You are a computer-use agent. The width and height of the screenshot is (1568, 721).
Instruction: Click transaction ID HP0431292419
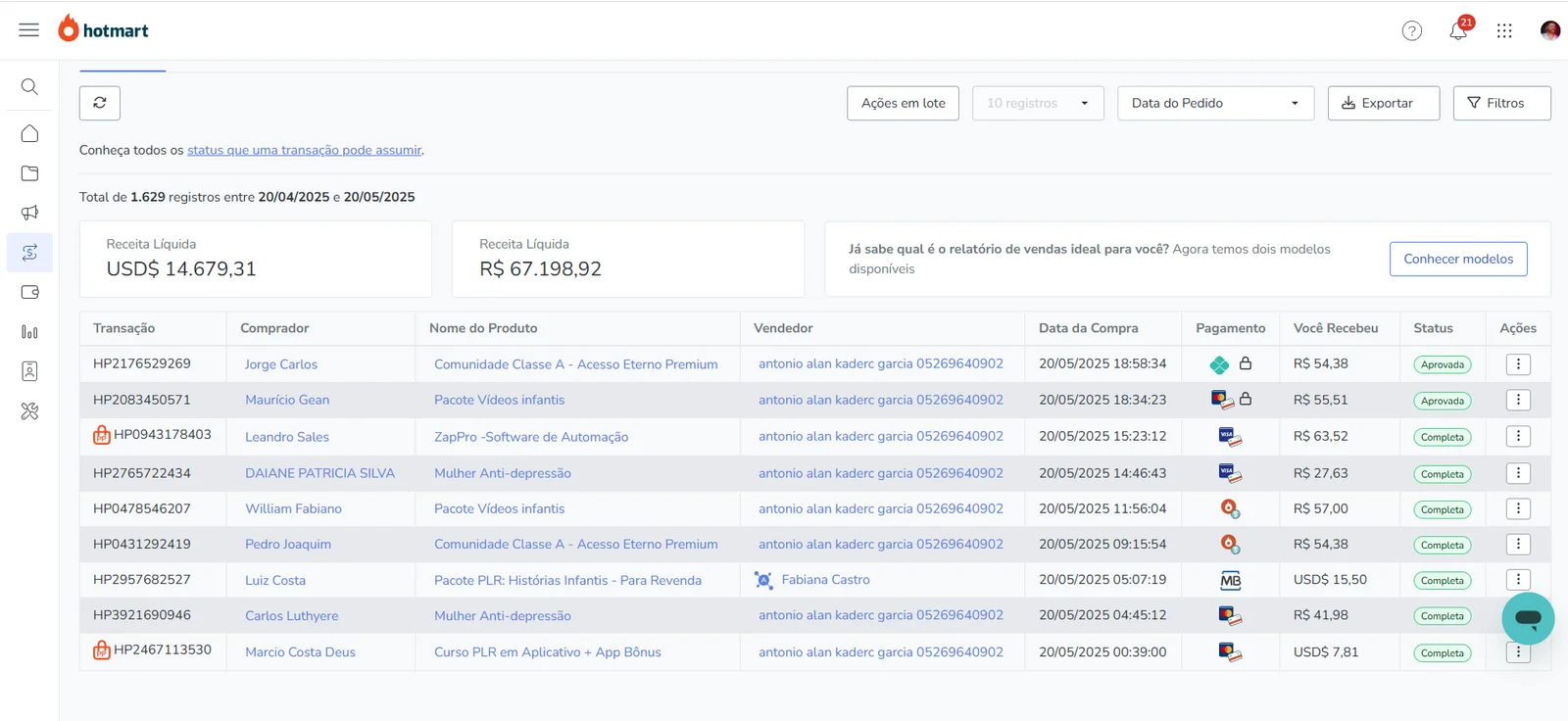pos(142,544)
